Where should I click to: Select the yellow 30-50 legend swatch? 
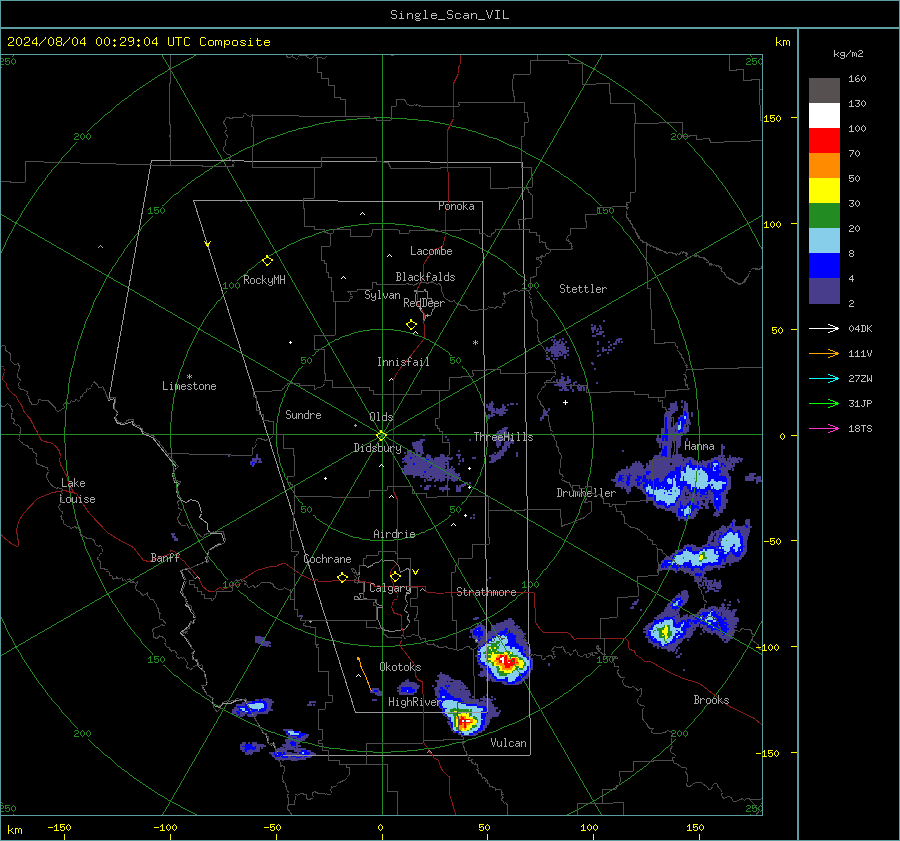(824, 191)
